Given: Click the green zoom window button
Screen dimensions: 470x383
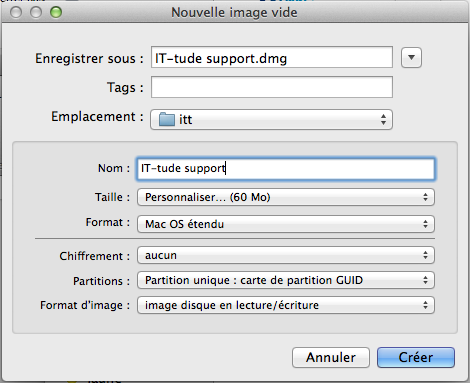Looking at the screenshot, I should click(x=56, y=12).
